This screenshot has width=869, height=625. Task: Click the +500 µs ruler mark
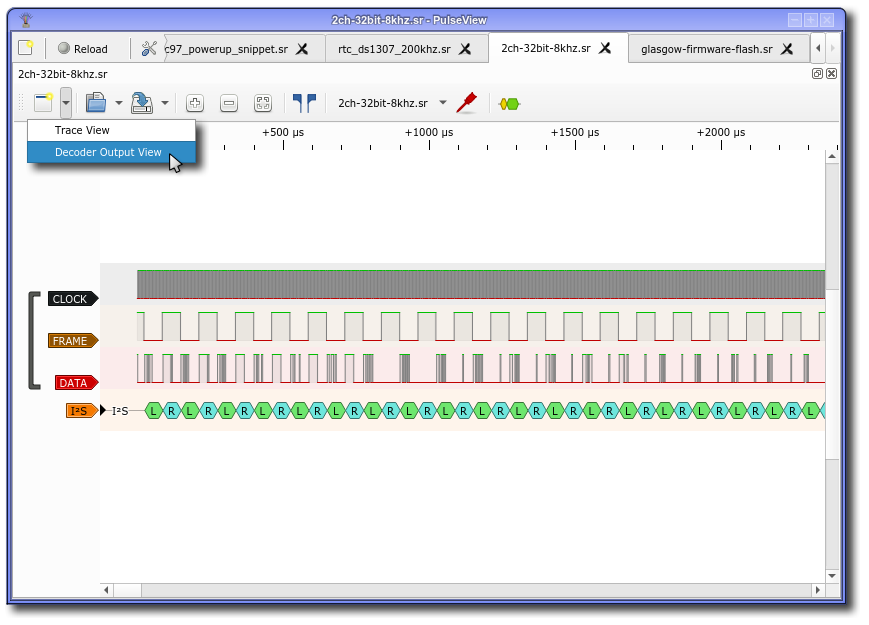283,132
